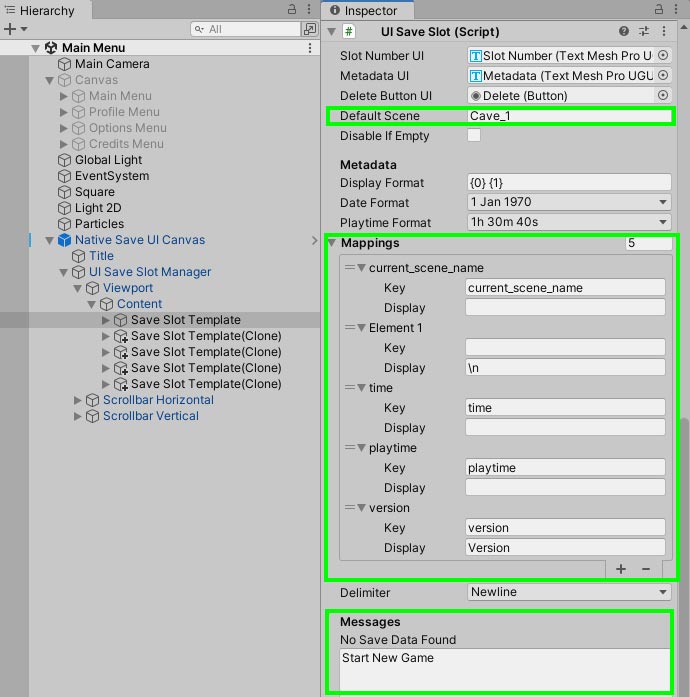The height and width of the screenshot is (697, 690).
Task: Click the drag handle of Element 1
Action: pos(350,328)
